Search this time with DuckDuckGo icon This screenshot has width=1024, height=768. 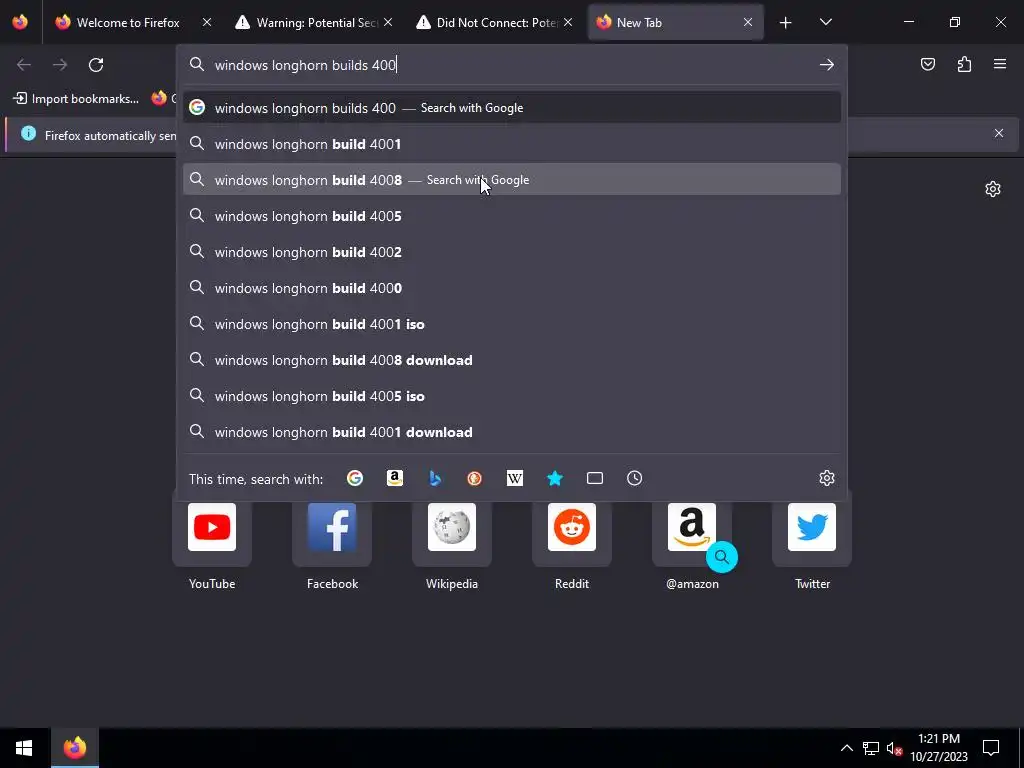click(x=475, y=478)
